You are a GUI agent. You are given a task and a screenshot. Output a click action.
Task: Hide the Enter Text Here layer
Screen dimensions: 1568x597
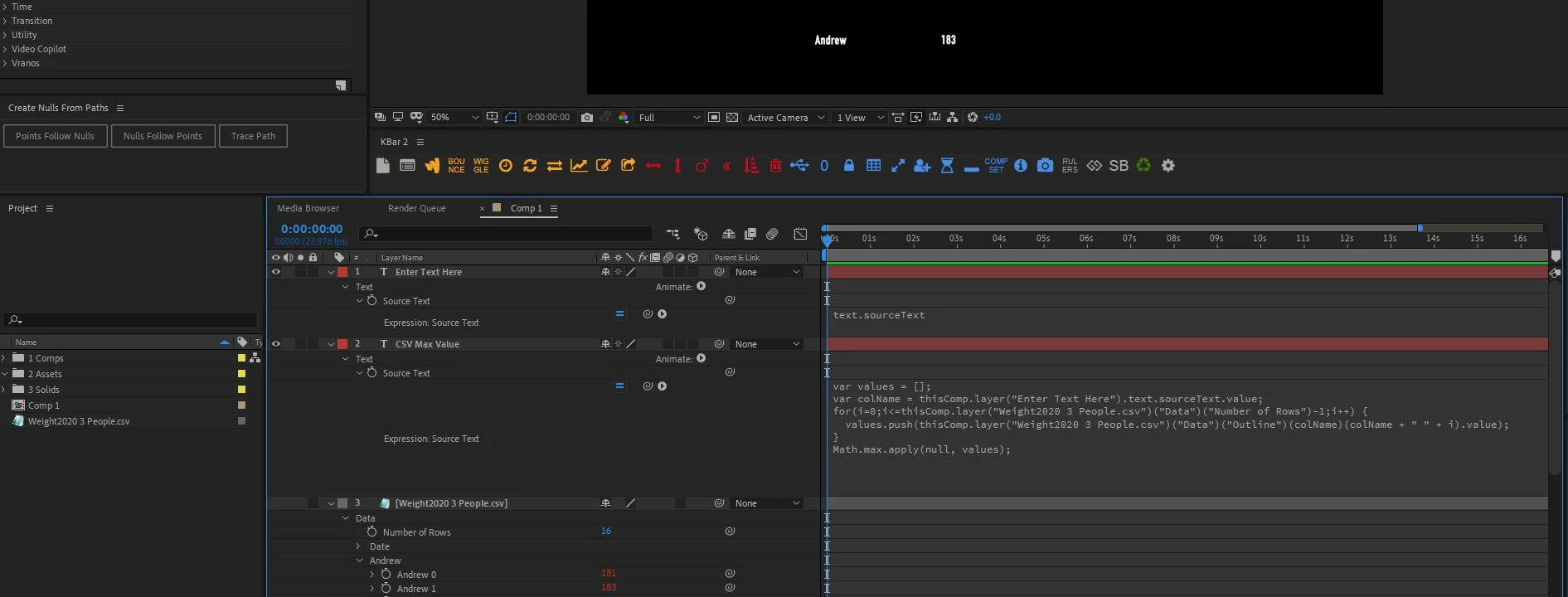[x=276, y=272]
